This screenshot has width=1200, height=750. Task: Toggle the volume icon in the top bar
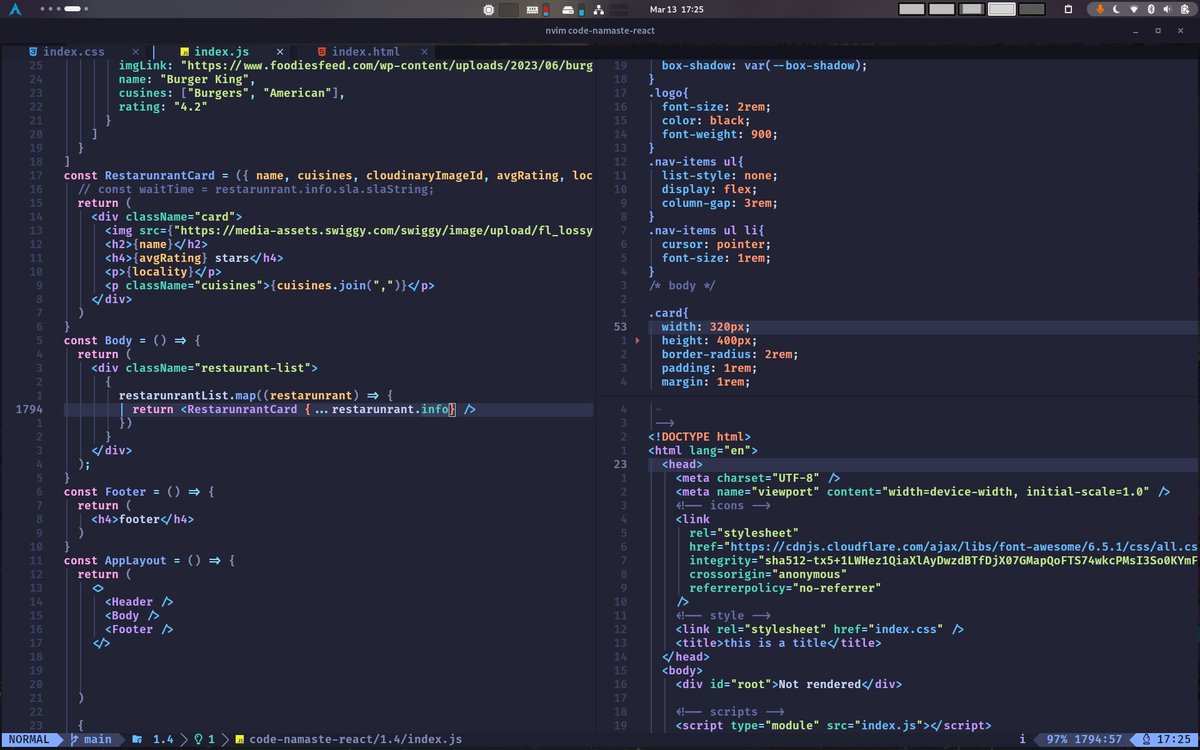click(1168, 9)
